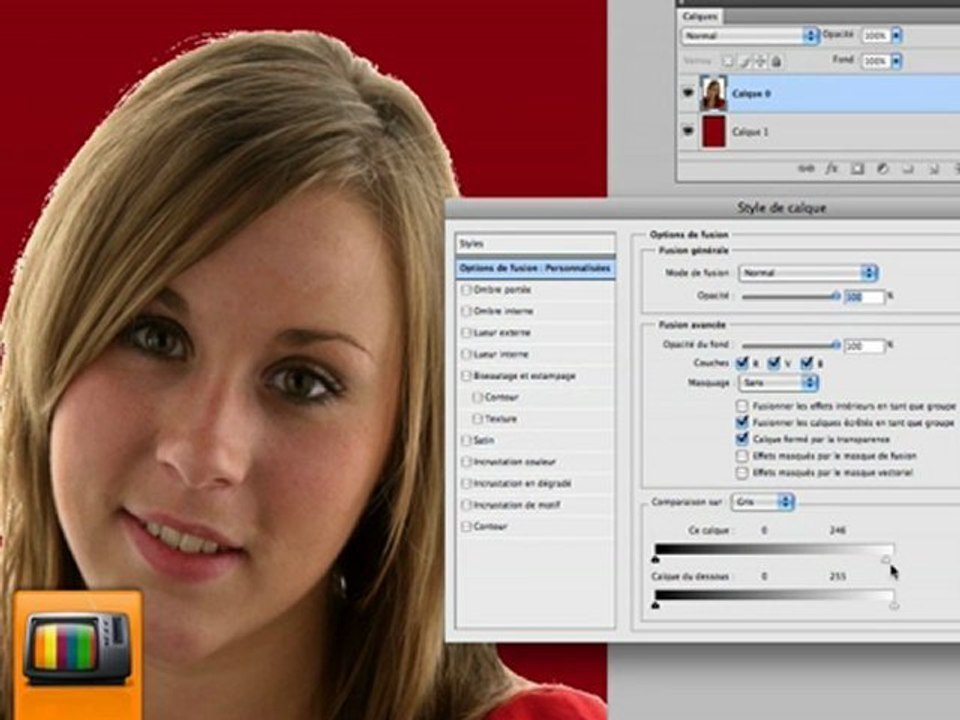This screenshot has width=960, height=720.
Task: Click the Opacité du fond slider handle
Action: pos(836,346)
